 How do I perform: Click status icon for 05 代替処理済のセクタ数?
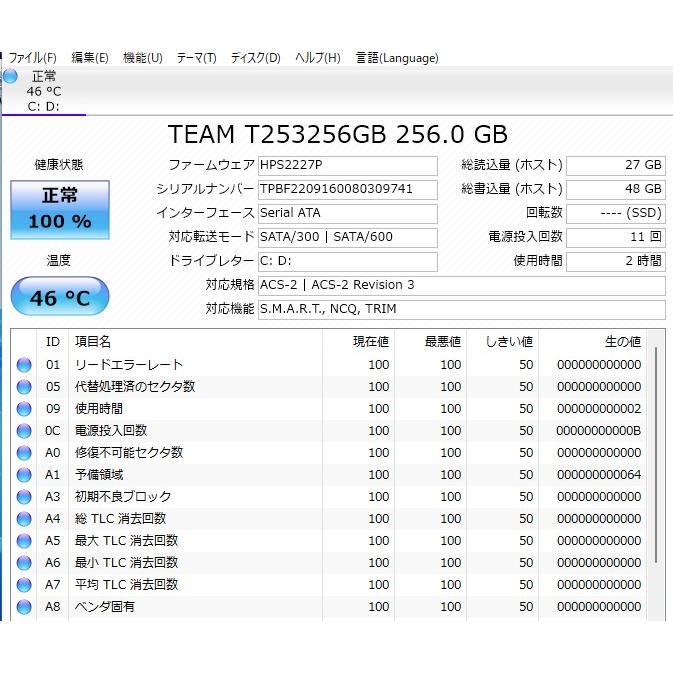pyautogui.click(x=24, y=387)
